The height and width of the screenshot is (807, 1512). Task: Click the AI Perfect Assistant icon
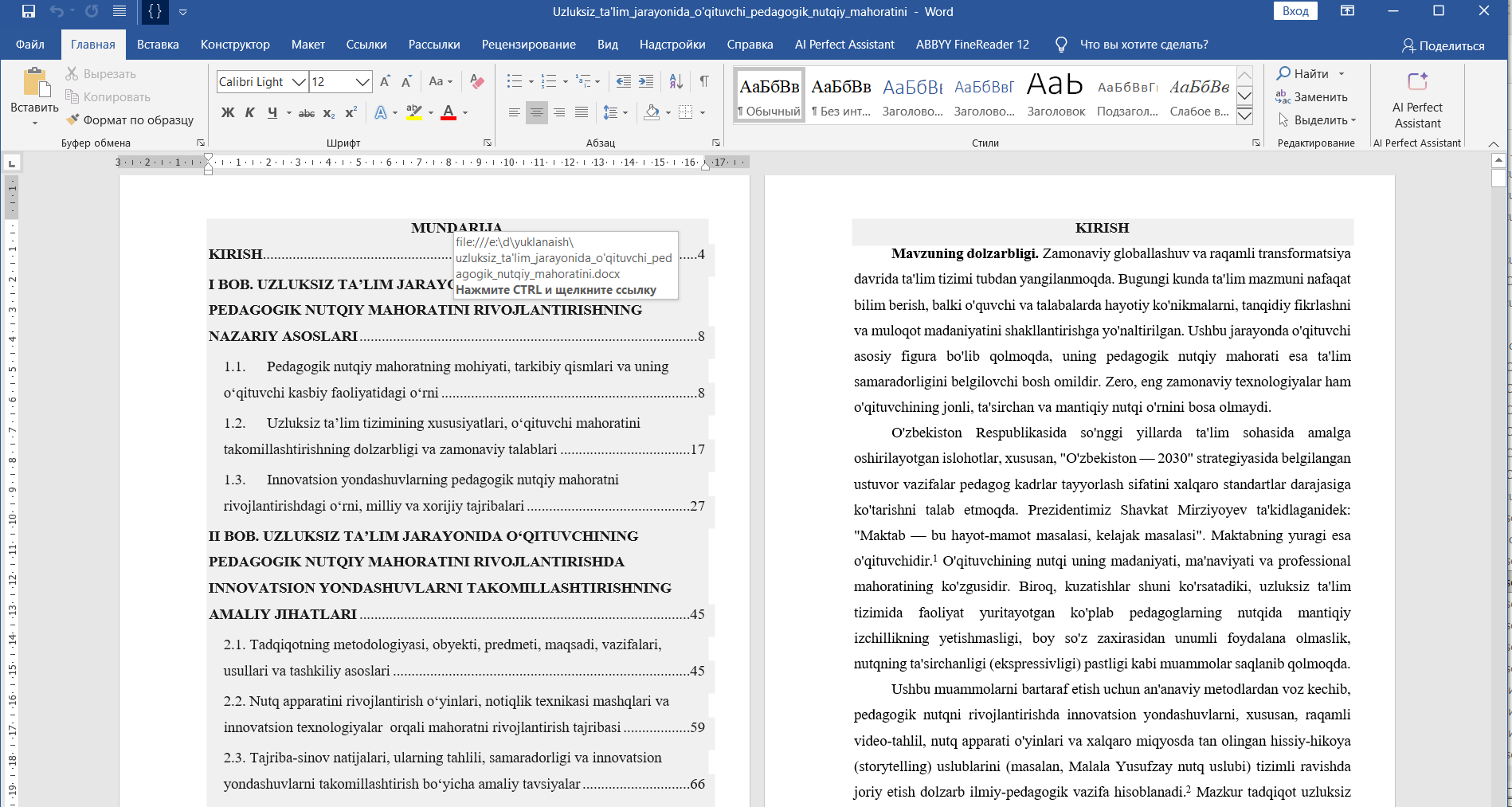coord(1418,81)
